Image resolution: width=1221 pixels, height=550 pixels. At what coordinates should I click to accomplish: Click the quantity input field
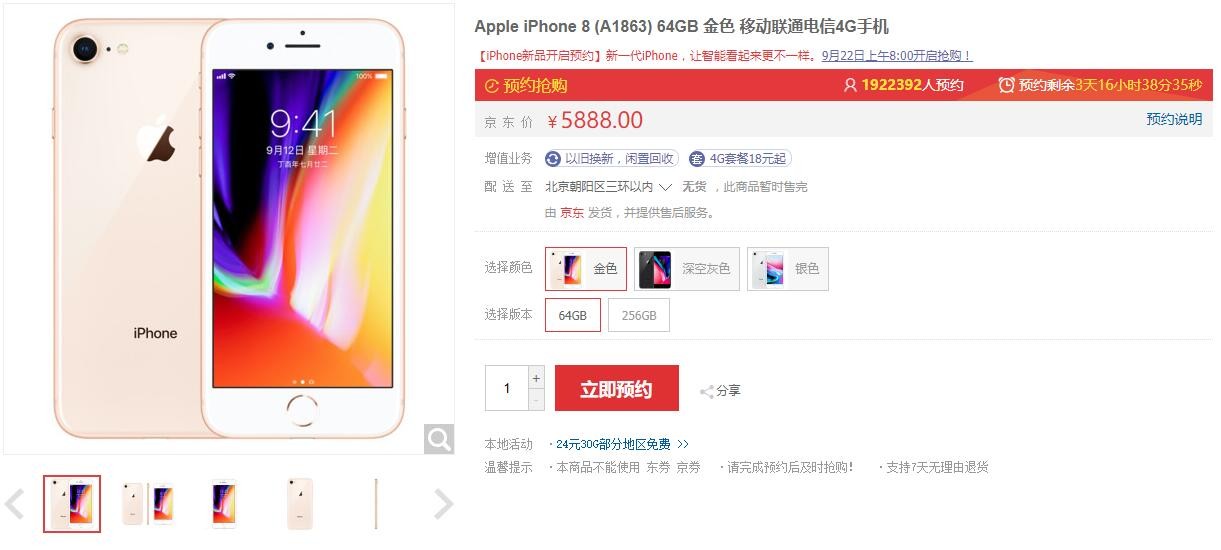(x=507, y=388)
